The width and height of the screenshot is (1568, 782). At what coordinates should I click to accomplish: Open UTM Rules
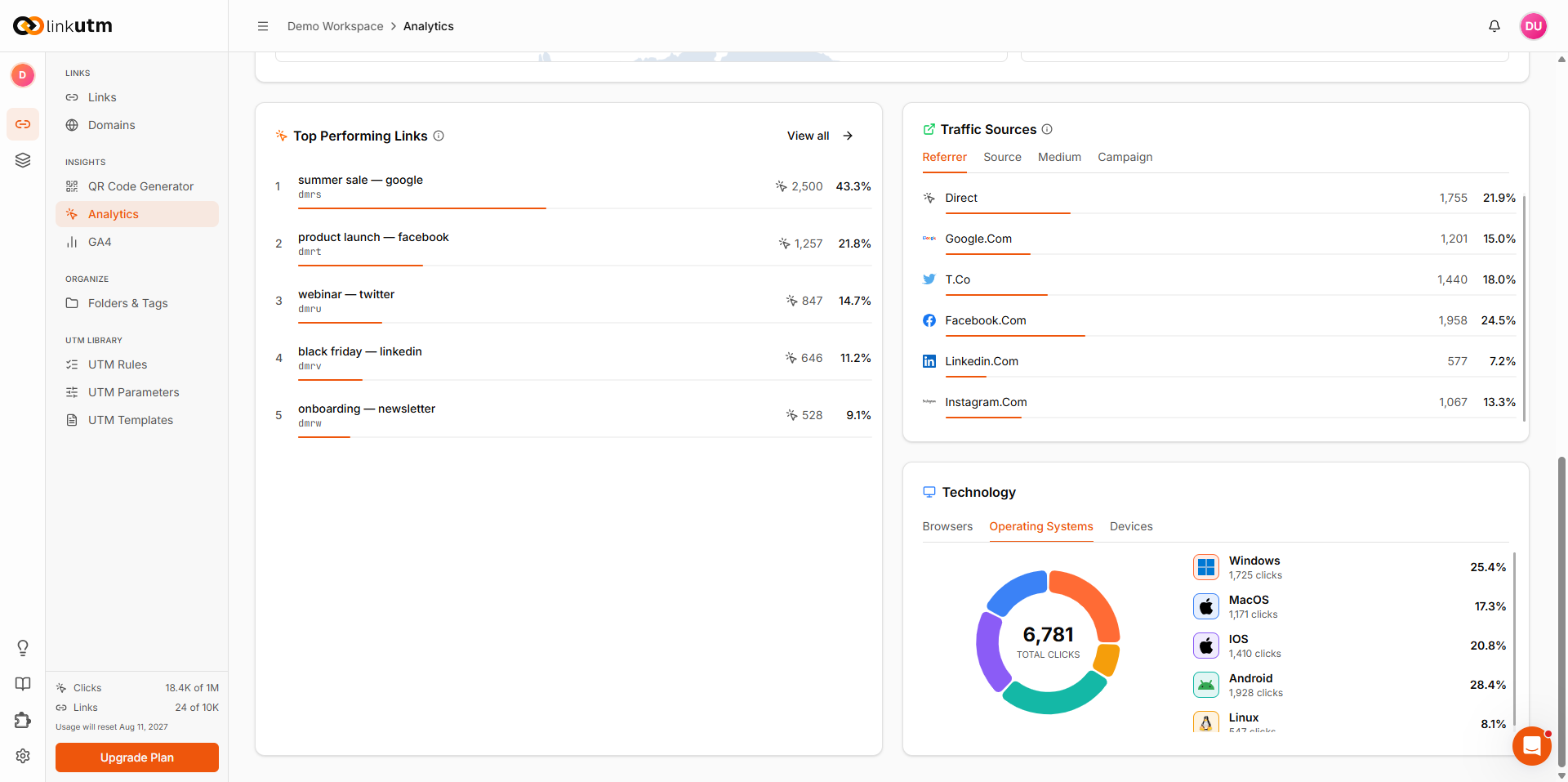pos(137,364)
